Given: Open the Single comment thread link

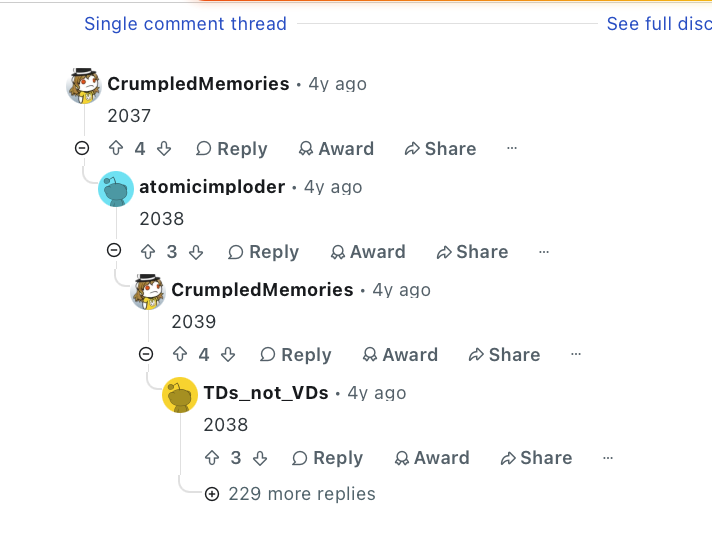Looking at the screenshot, I should (x=185, y=24).
